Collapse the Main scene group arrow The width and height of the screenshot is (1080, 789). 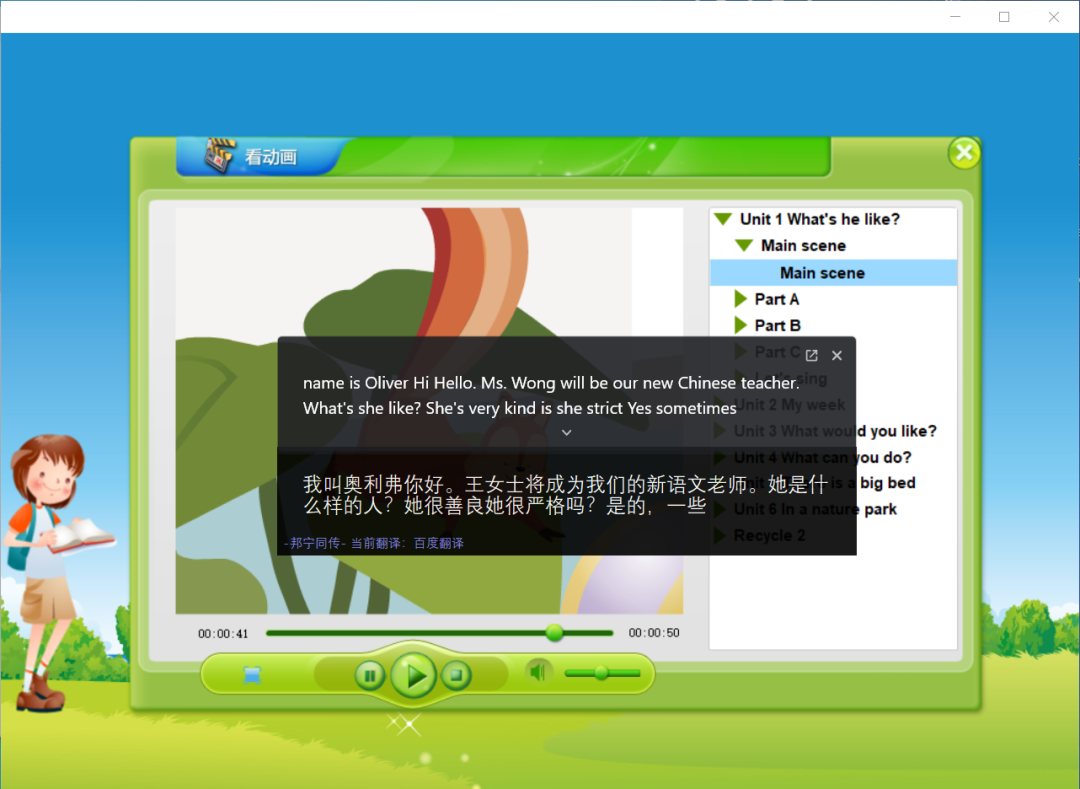tap(743, 245)
